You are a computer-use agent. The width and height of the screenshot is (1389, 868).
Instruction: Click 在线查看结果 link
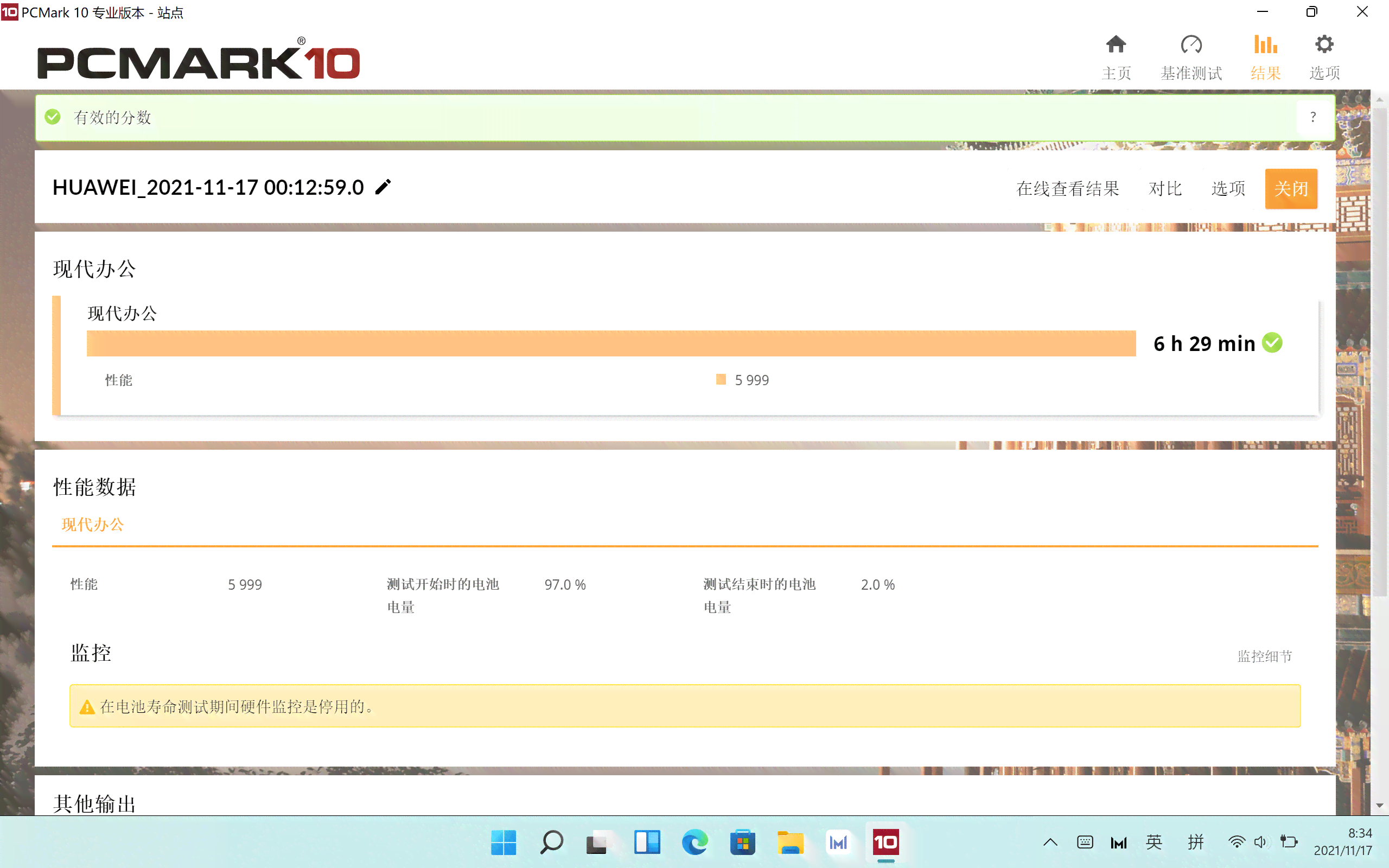[1068, 188]
